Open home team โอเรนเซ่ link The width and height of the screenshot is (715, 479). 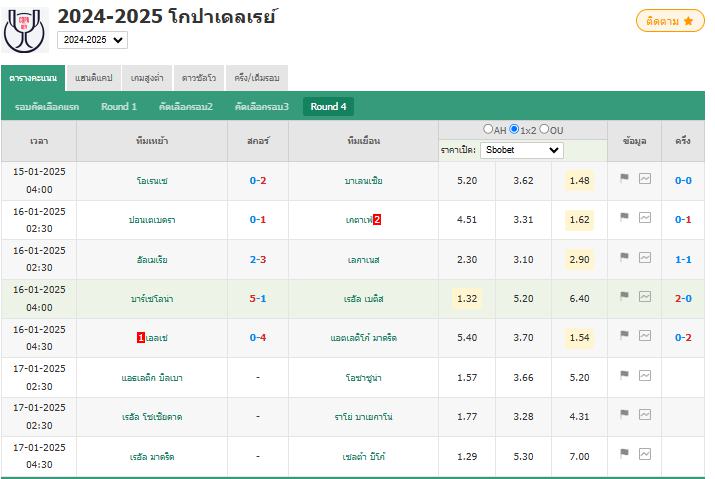[x=152, y=181]
